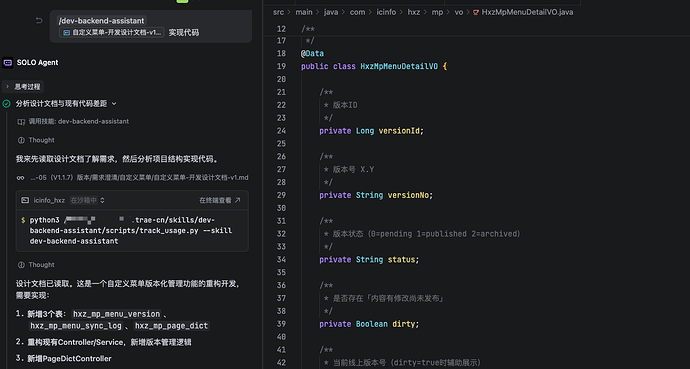Image resolution: width=690 pixels, height=369 pixels.
Task: Click the green completed check icon
Action: [7, 104]
